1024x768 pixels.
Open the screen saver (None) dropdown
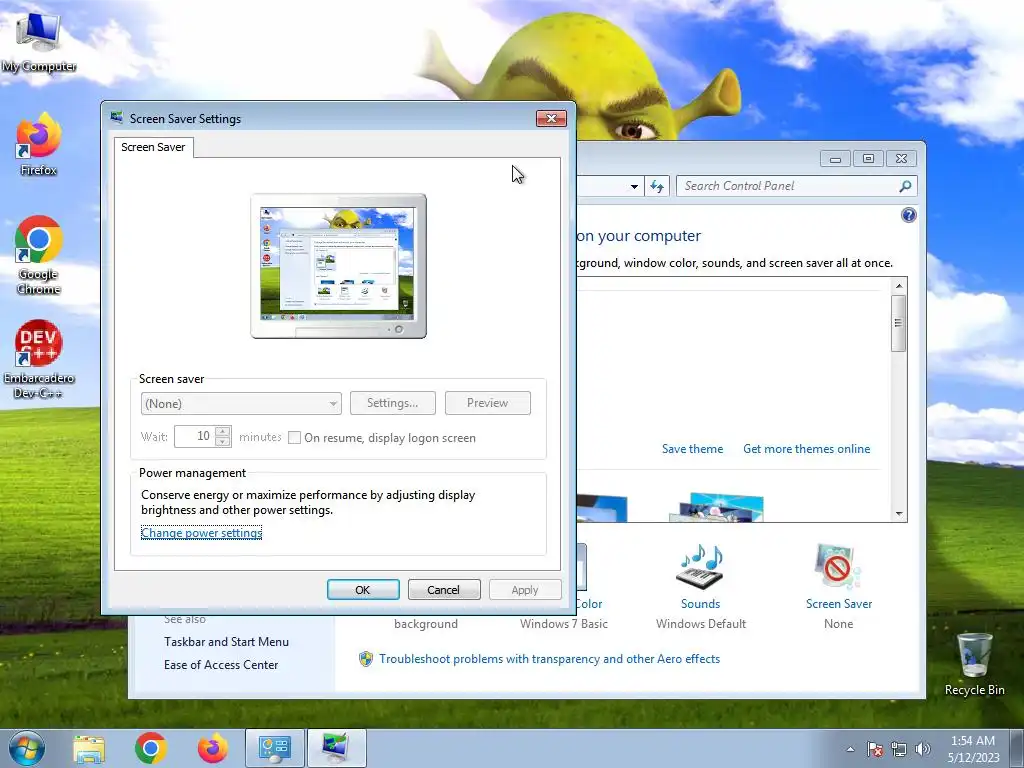[x=241, y=404]
